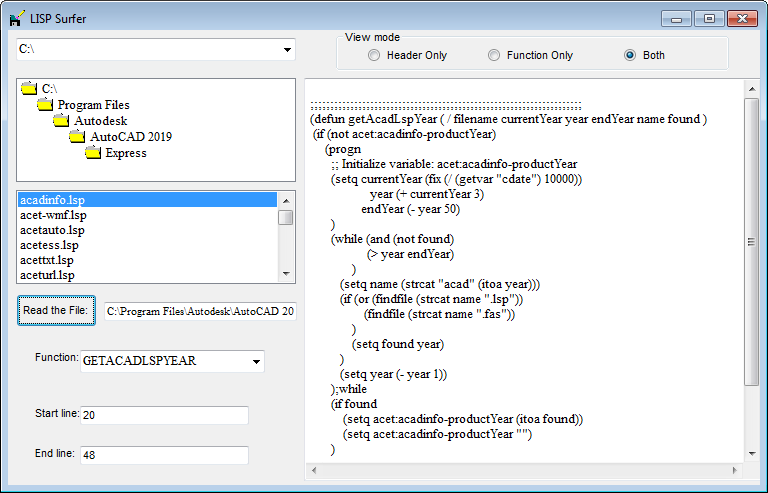Image resolution: width=768 pixels, height=493 pixels.
Task: Open the drive selection dropdown
Action: point(287,49)
